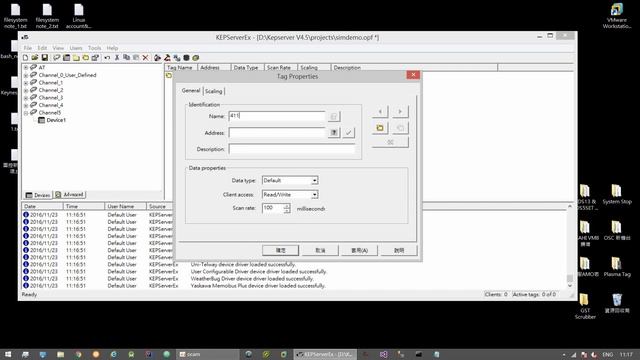Click the OK button in Tag Properties

280,250
